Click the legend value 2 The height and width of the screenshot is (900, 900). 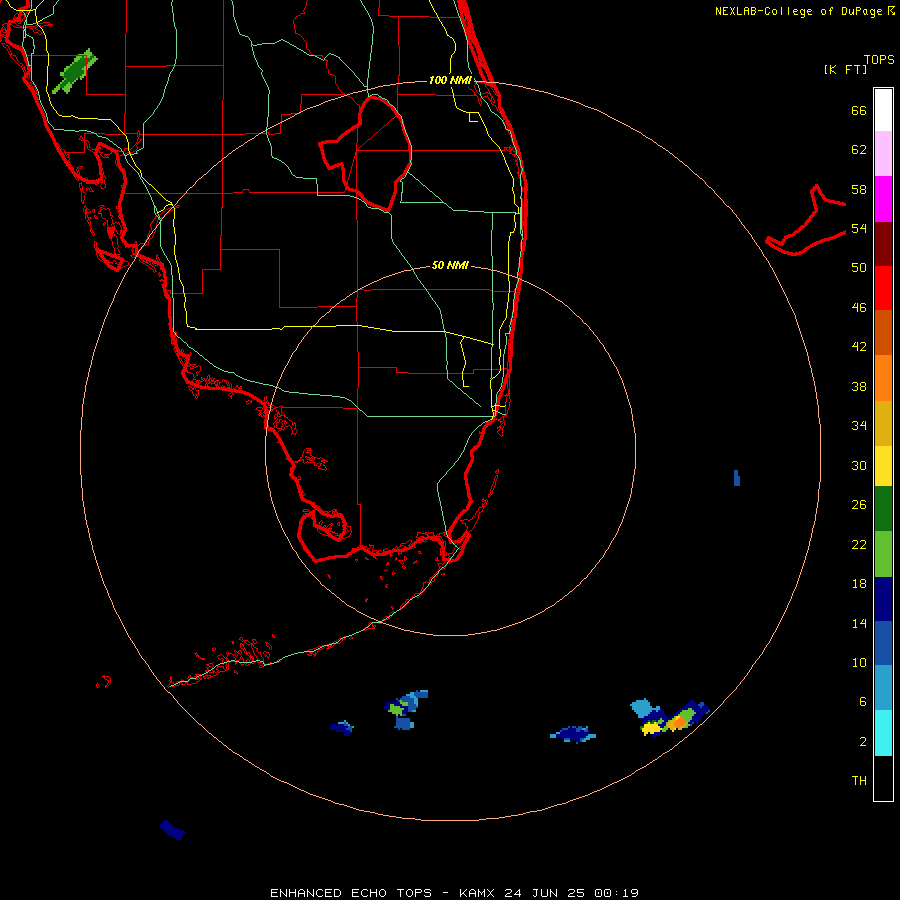862,742
